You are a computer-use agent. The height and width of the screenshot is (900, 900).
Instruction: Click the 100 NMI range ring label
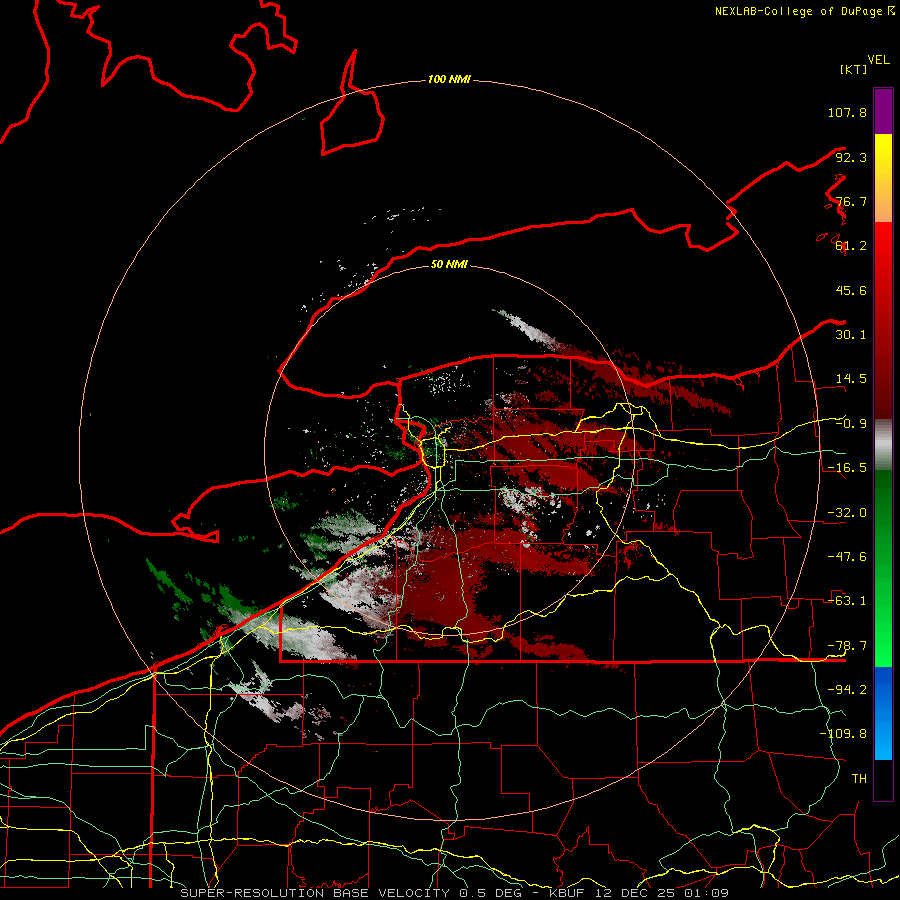pyautogui.click(x=449, y=79)
